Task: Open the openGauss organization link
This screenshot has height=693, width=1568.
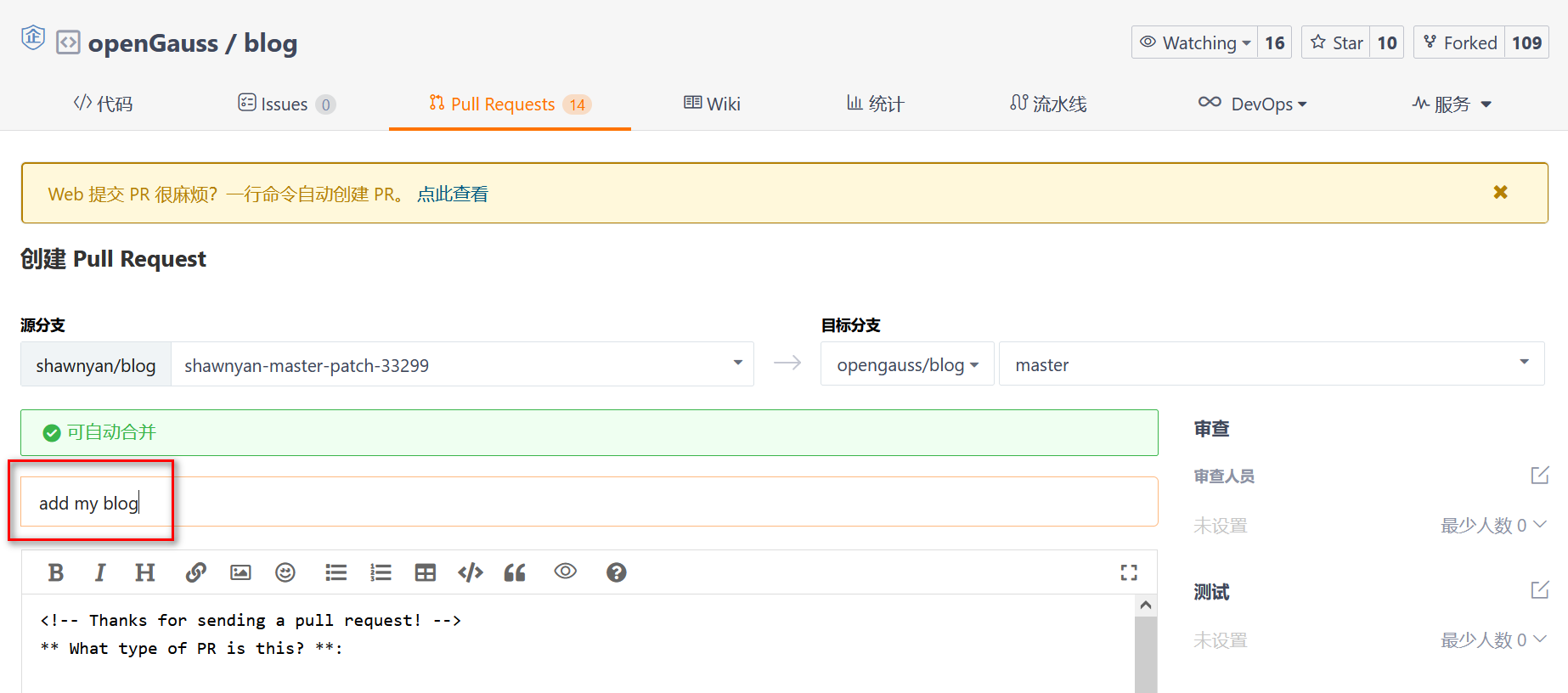Action: [153, 42]
